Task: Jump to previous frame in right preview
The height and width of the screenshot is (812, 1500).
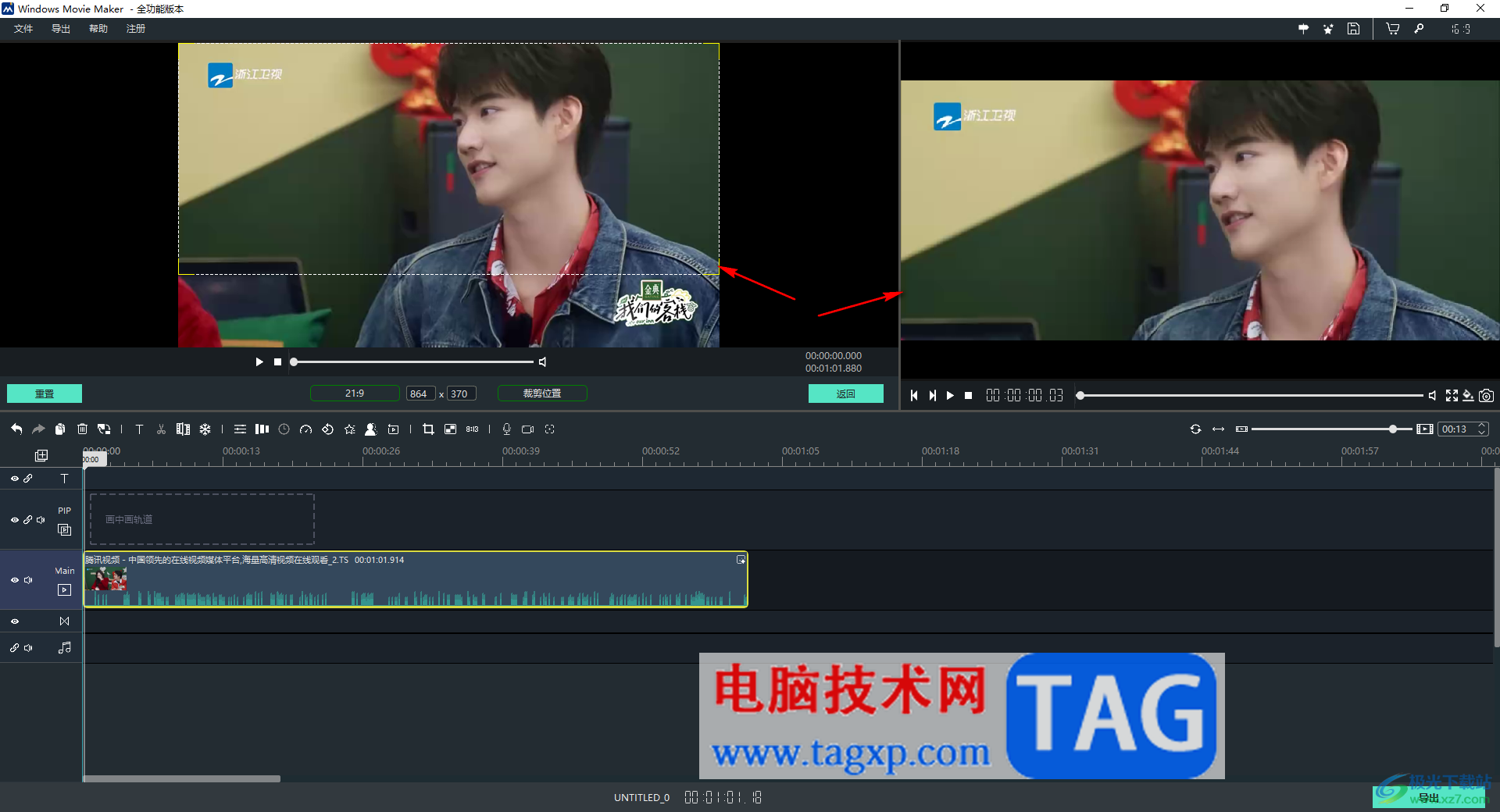Action: click(914, 396)
